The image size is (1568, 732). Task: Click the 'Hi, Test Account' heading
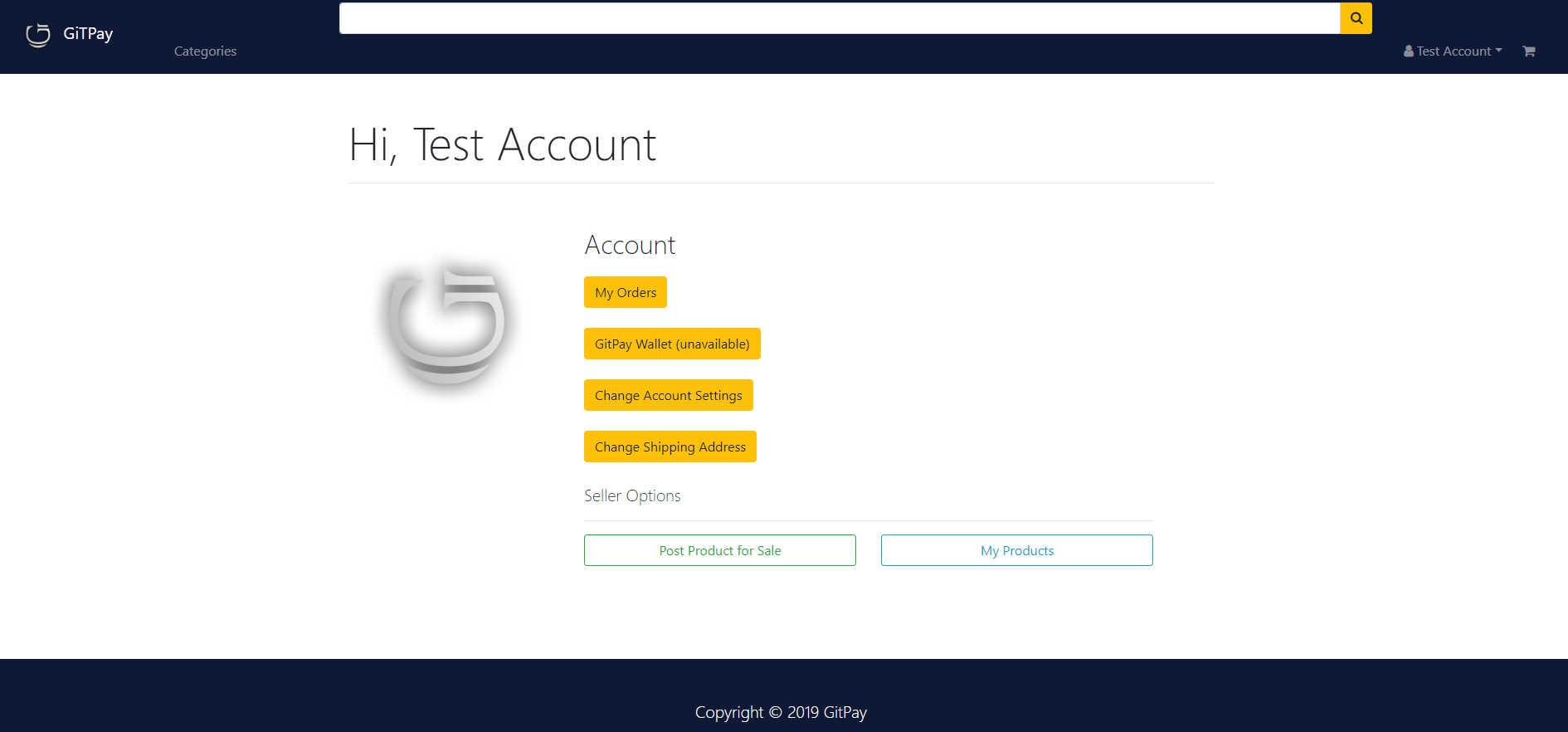point(503,145)
